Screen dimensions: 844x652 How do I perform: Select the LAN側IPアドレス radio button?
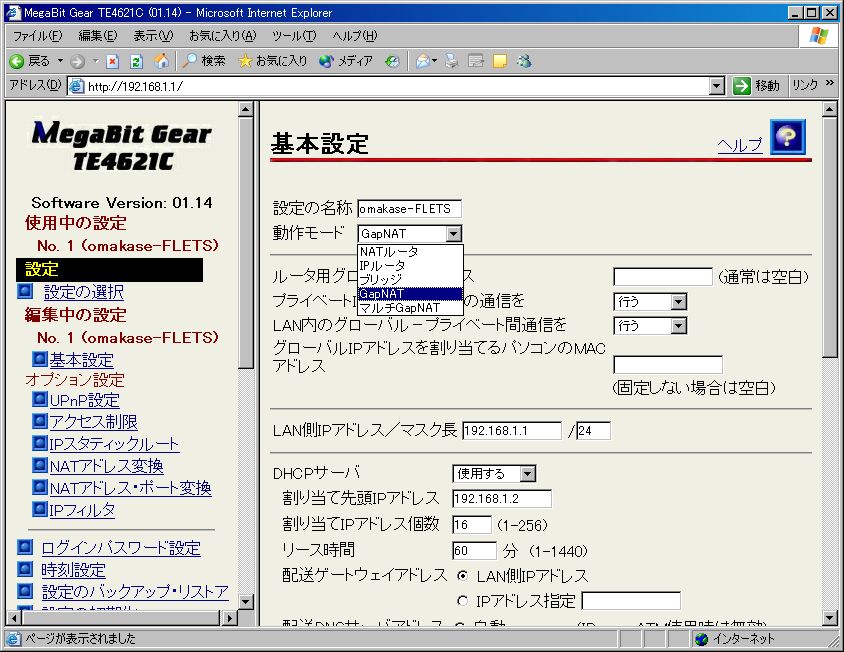coord(462,576)
